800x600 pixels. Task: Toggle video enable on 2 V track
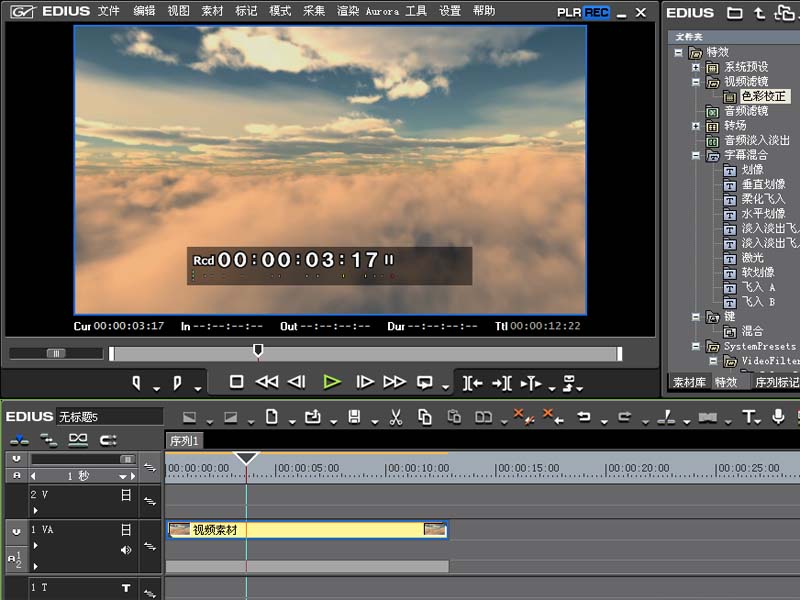tap(126, 495)
